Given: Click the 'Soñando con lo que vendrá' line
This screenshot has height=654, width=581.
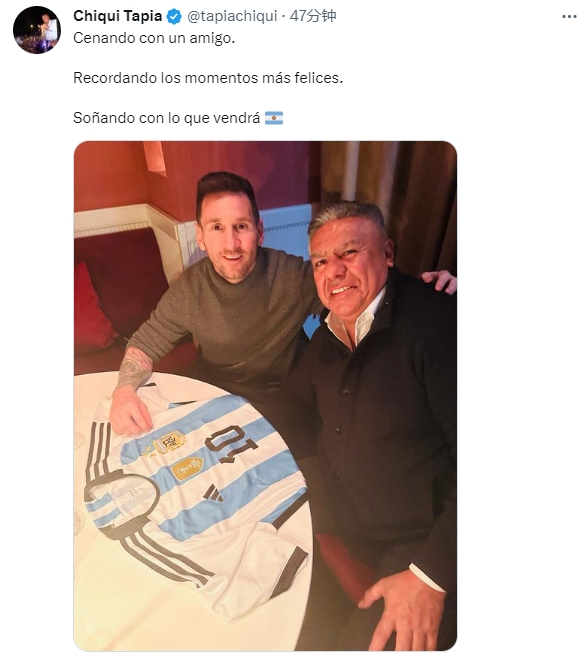Looking at the screenshot, I should point(166,118).
